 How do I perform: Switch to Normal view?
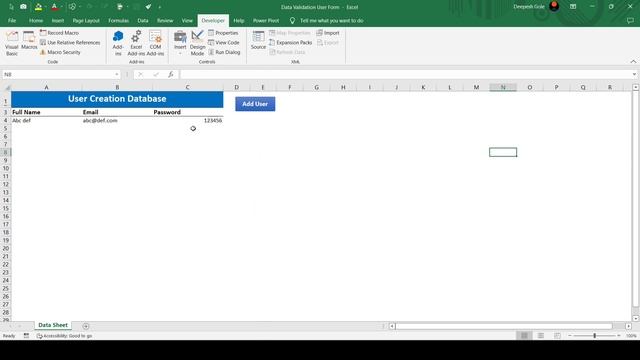[x=524, y=336]
